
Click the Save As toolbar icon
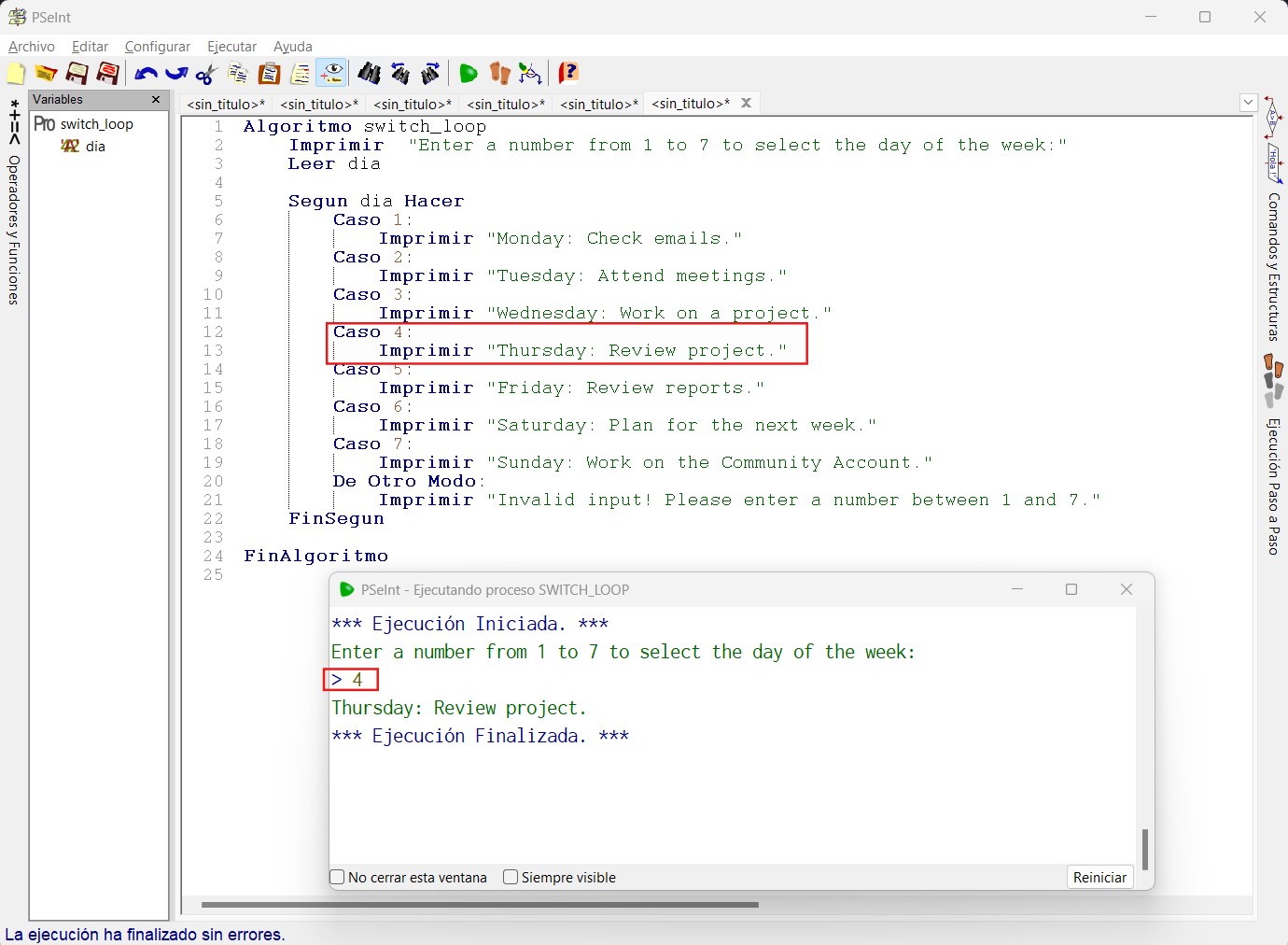coord(108,73)
